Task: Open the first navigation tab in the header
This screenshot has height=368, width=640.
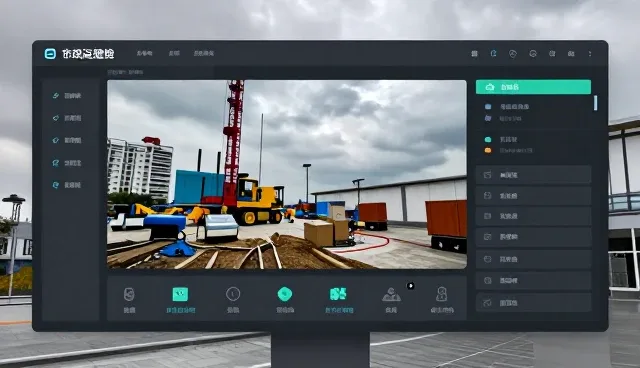Action: [x=144, y=53]
